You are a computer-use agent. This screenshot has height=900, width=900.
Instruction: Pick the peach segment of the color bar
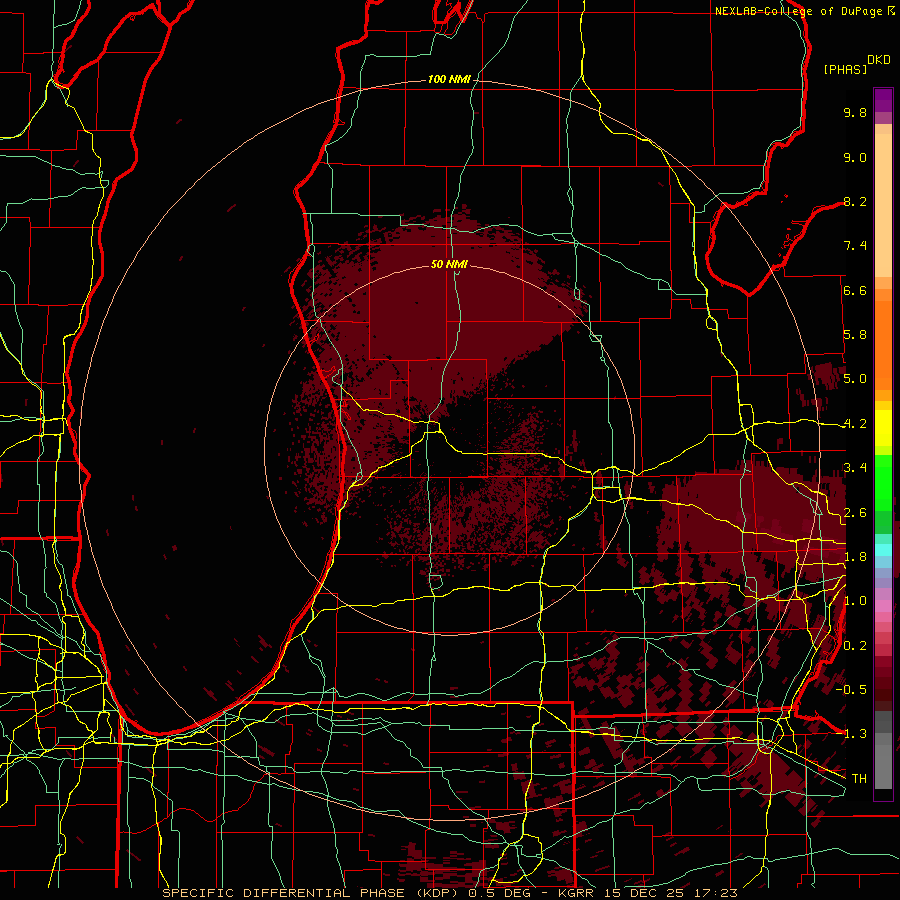[x=883, y=206]
